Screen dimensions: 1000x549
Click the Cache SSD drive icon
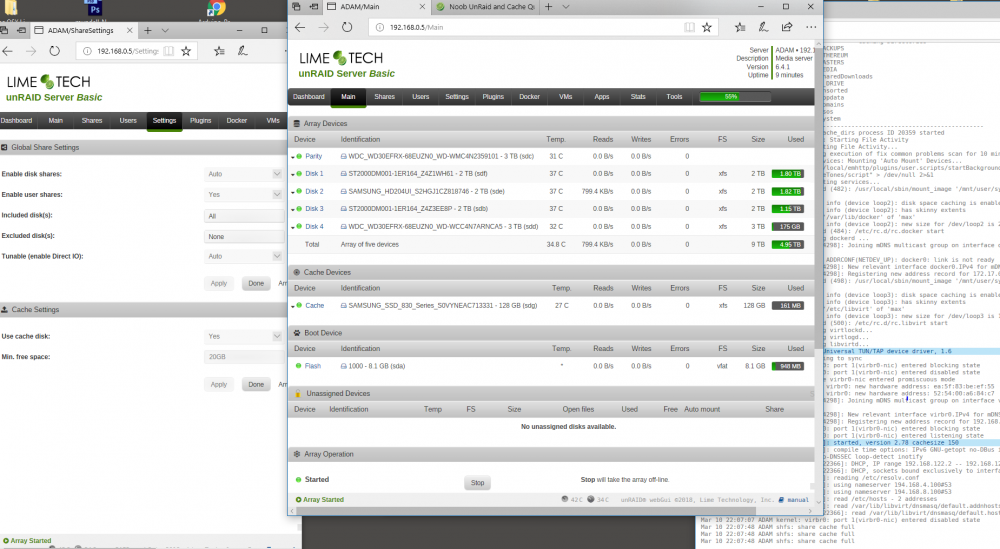(344, 306)
